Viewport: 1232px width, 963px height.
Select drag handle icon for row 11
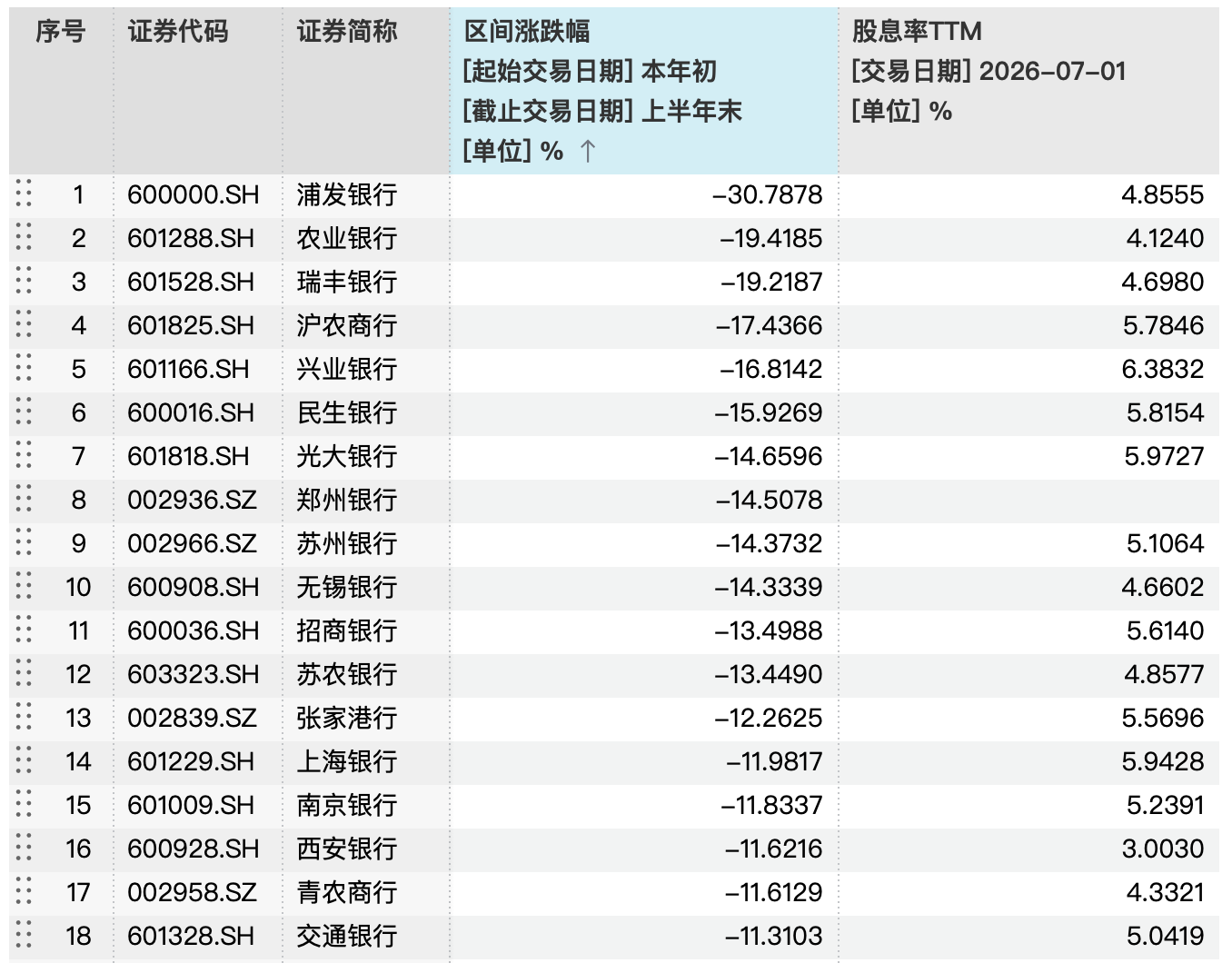click(24, 630)
